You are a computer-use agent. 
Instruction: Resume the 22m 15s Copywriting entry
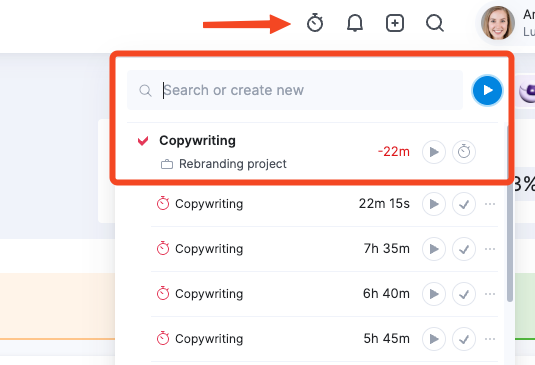pyautogui.click(x=434, y=204)
